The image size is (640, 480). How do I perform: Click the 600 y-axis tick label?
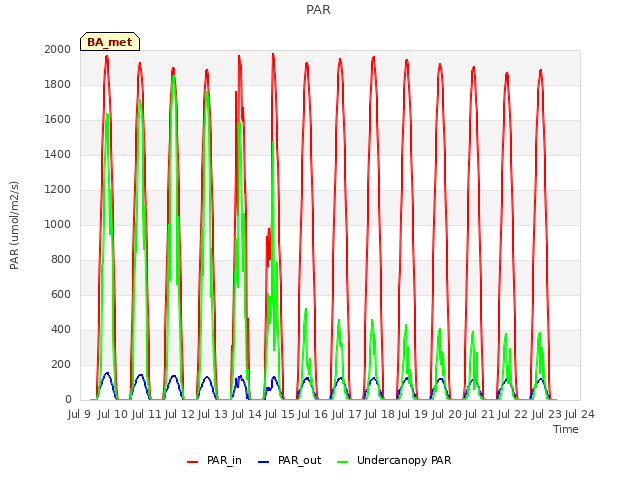click(61, 294)
